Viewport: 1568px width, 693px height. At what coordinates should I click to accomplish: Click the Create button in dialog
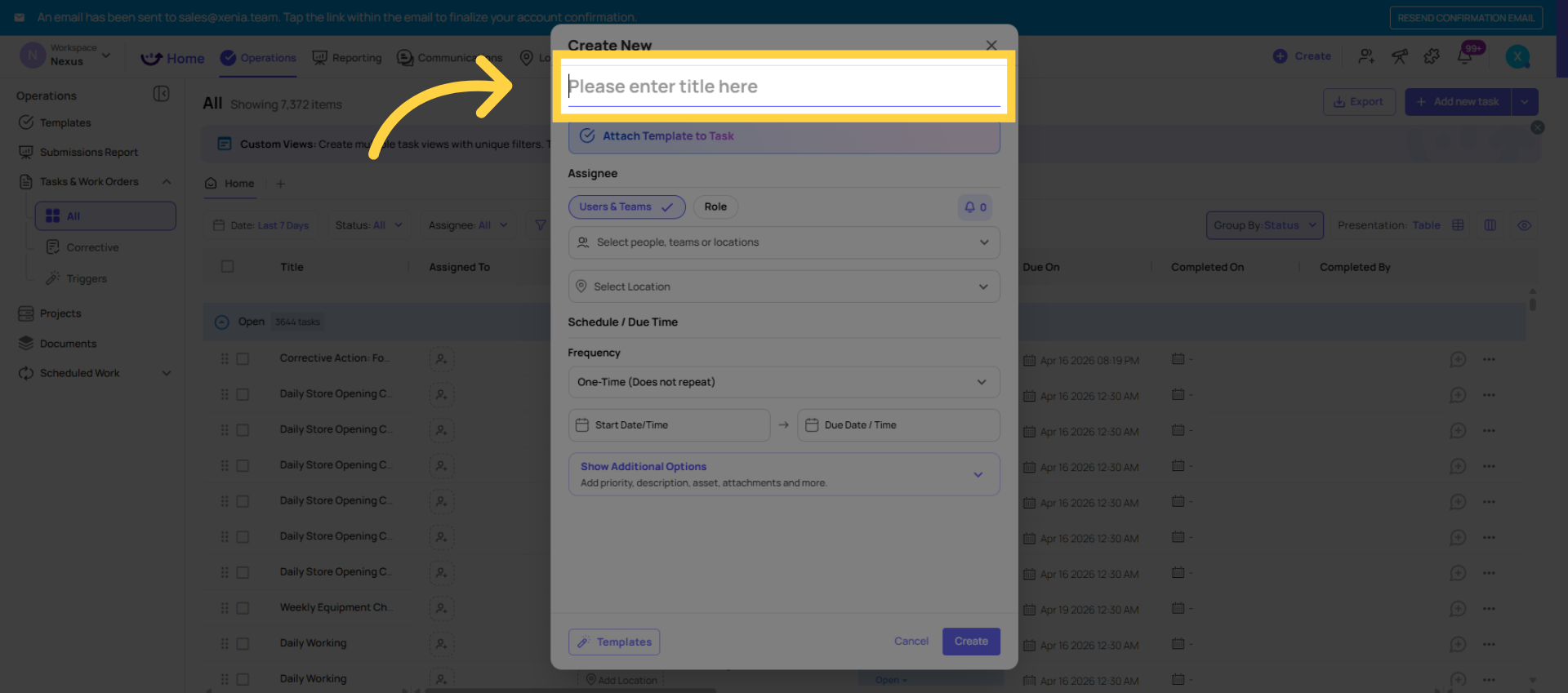pos(971,642)
